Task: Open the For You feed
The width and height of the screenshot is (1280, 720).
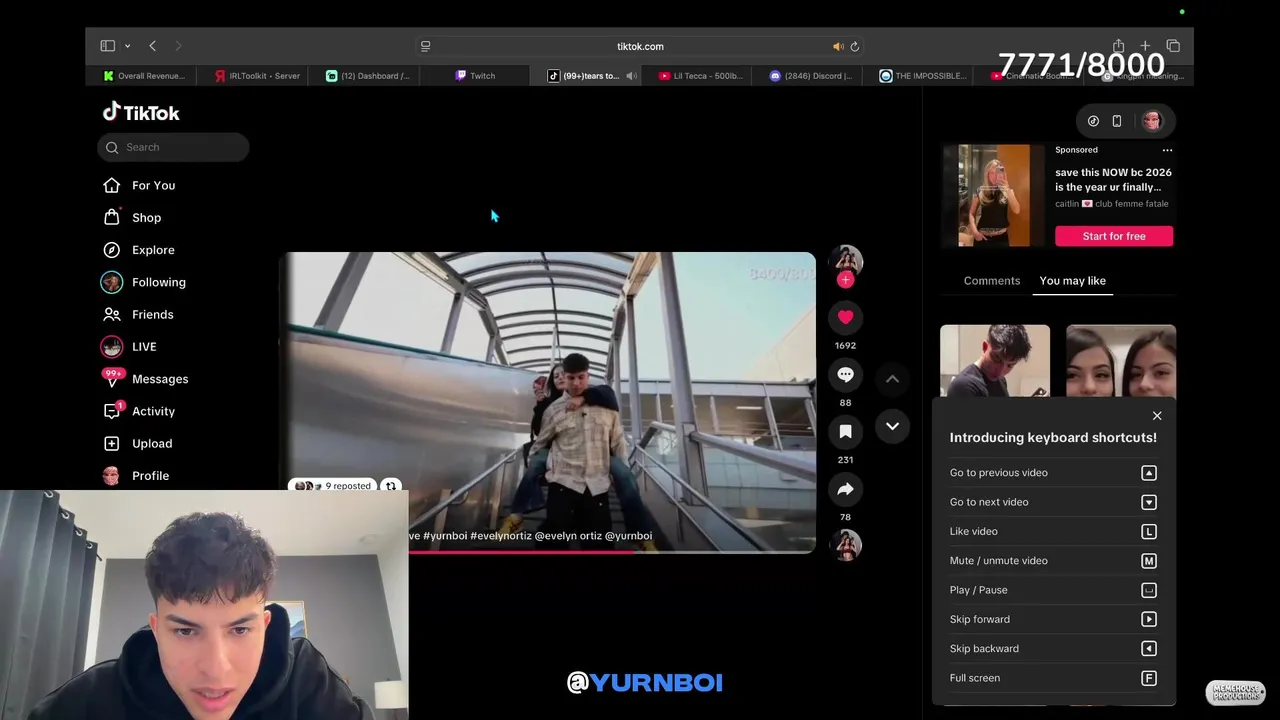Action: [139, 185]
